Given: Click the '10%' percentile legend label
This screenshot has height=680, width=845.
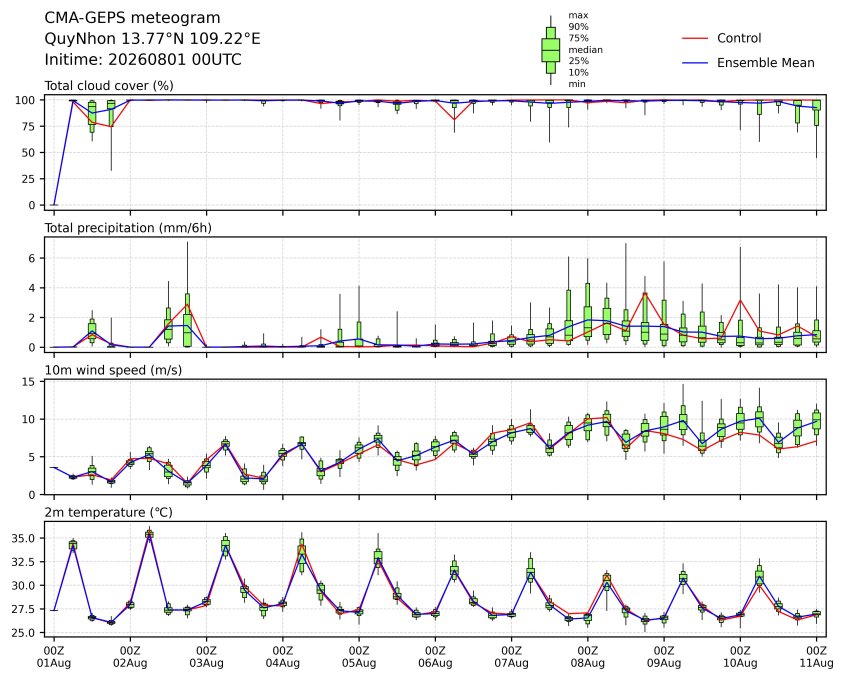Looking at the screenshot, I should click(578, 72).
